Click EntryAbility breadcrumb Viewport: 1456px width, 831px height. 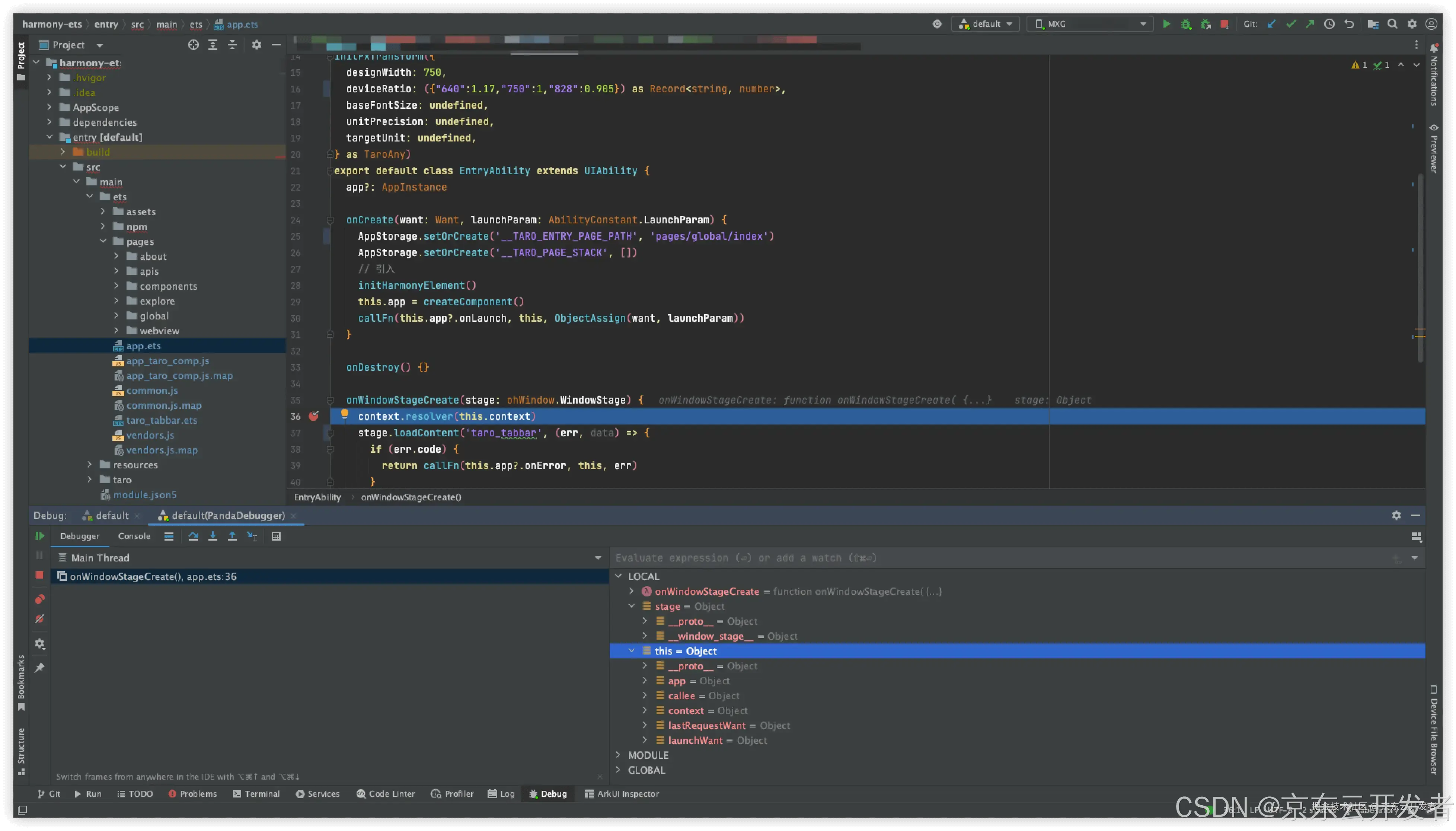317,497
